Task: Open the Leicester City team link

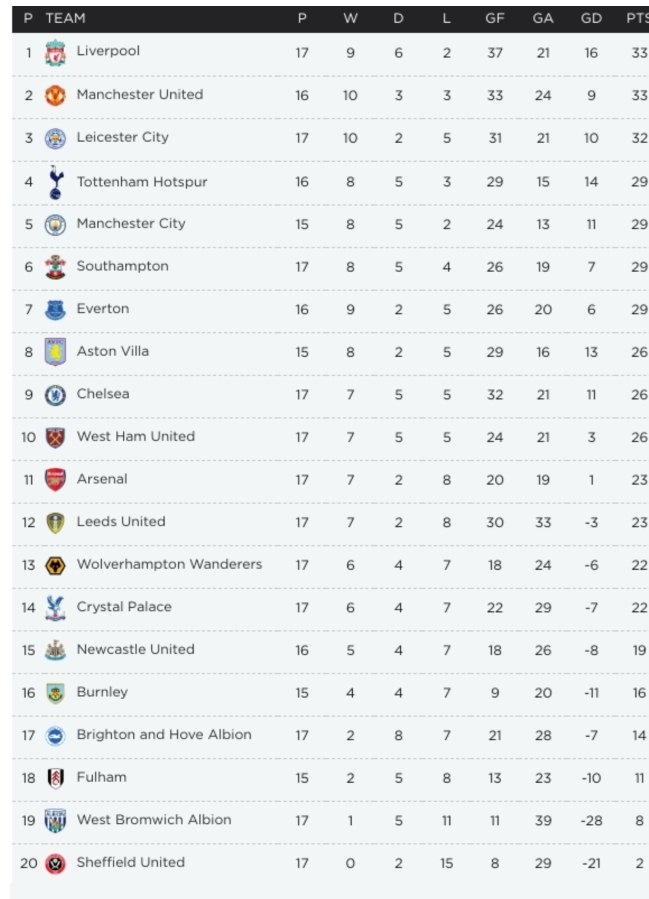Action: [122, 137]
